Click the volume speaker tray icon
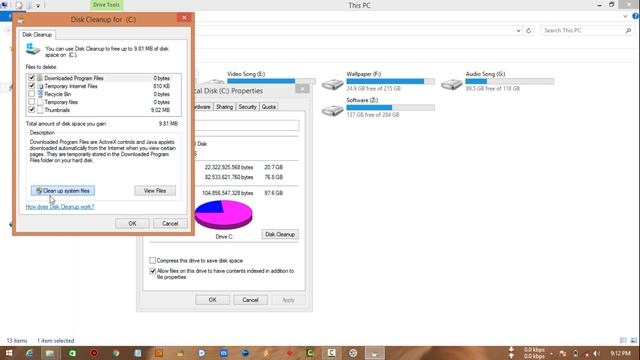This screenshot has width=640, height=360. coord(597,353)
